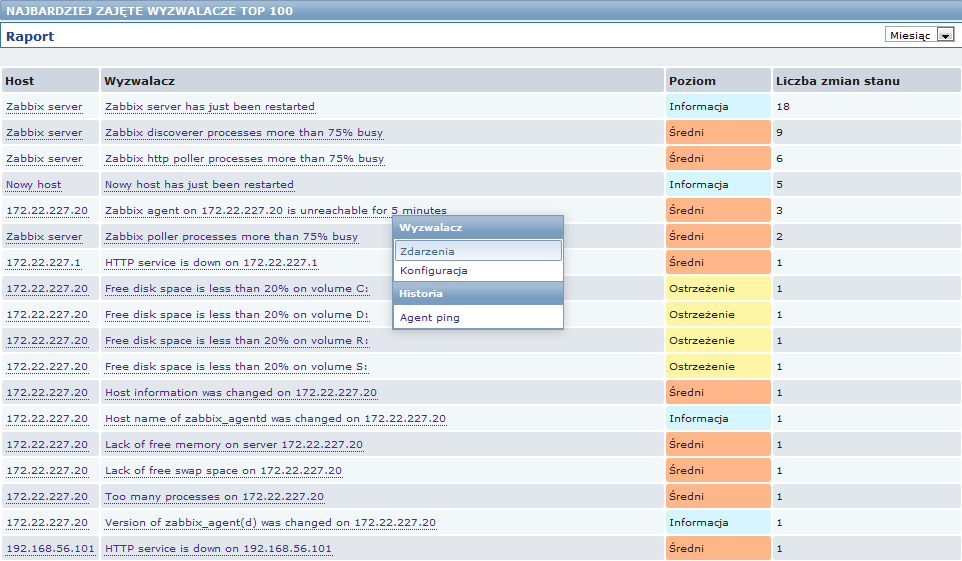Open host 172.22.227.20 in Version changed row
Screen dimensions: 962x561
pos(47,522)
